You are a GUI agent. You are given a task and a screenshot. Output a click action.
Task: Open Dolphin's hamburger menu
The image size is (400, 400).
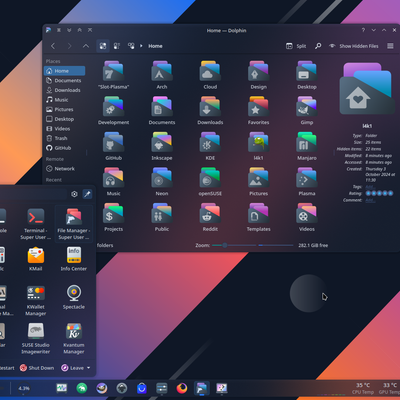(x=390, y=46)
